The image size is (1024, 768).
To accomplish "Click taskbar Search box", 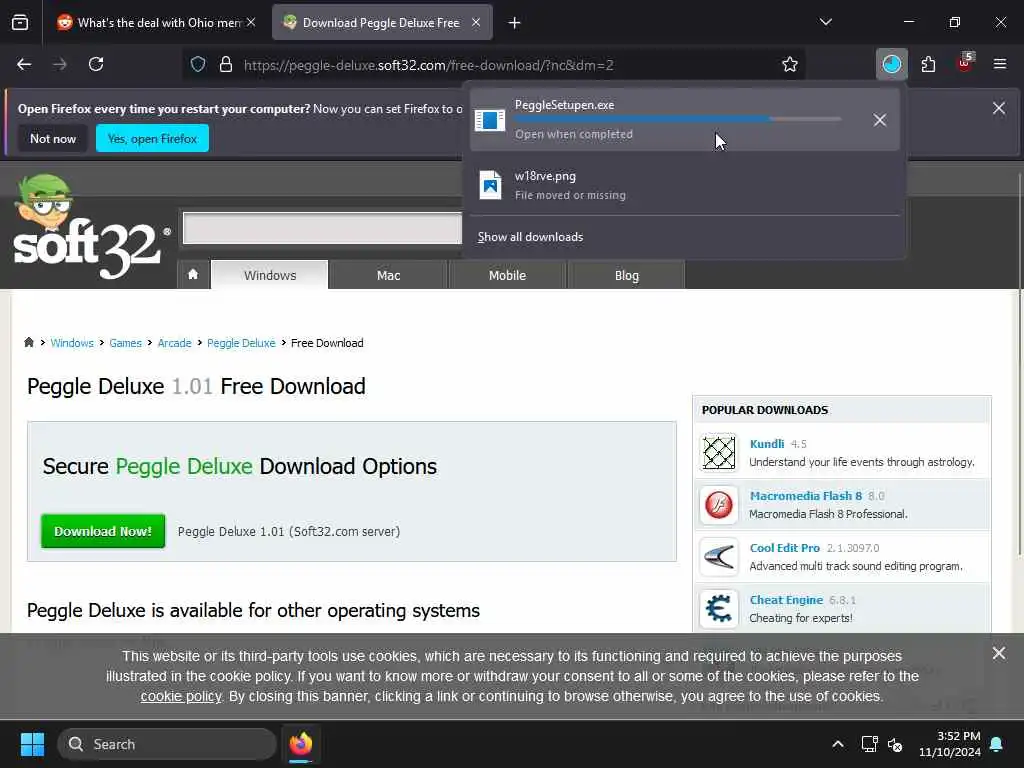I will pyautogui.click(x=167, y=744).
